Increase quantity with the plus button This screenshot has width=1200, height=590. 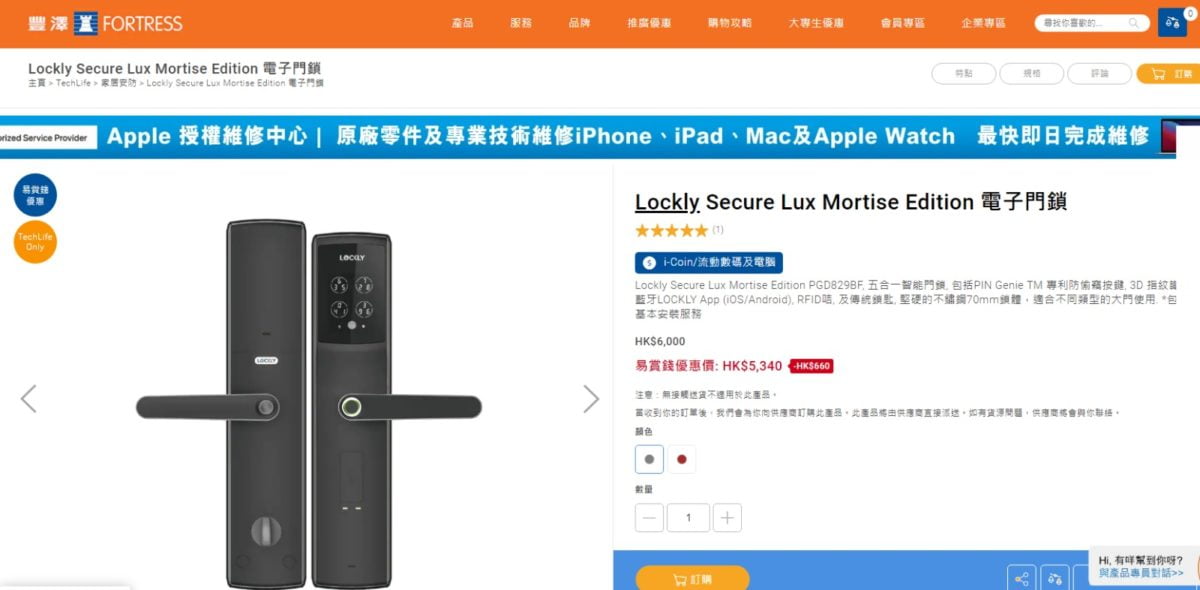727,518
